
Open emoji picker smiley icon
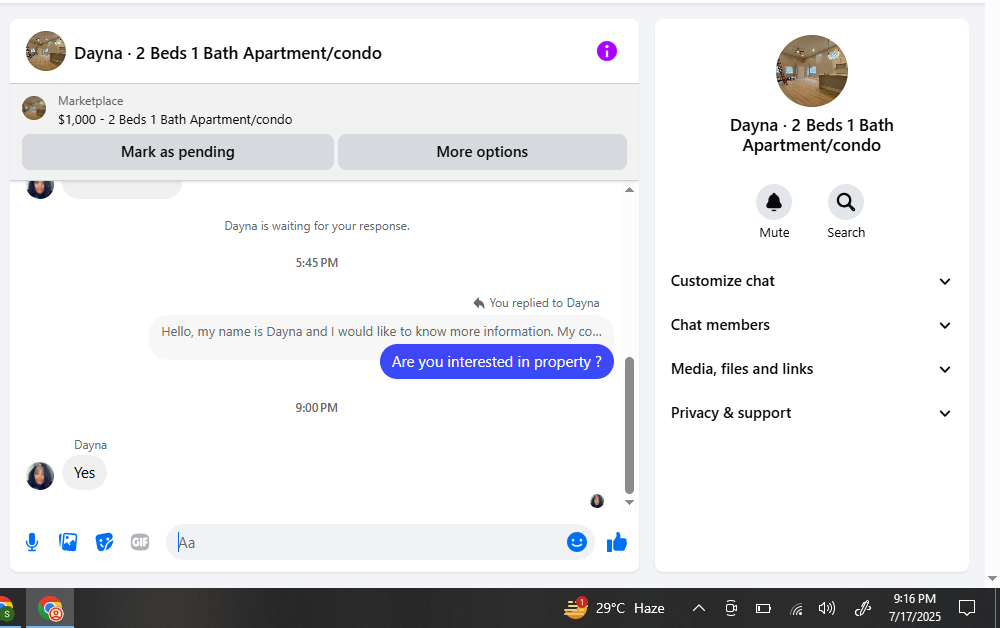pos(577,542)
